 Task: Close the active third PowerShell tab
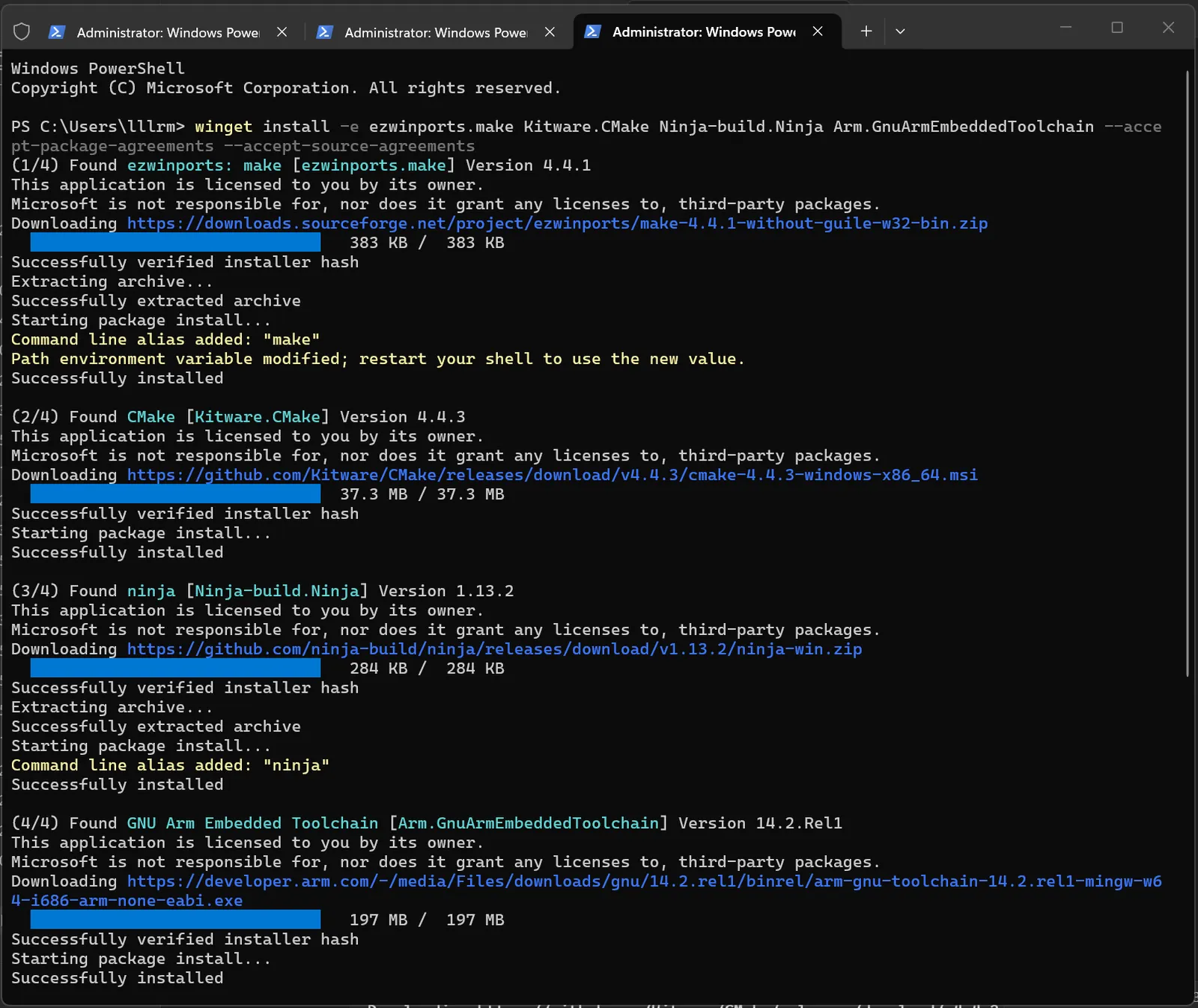point(818,31)
